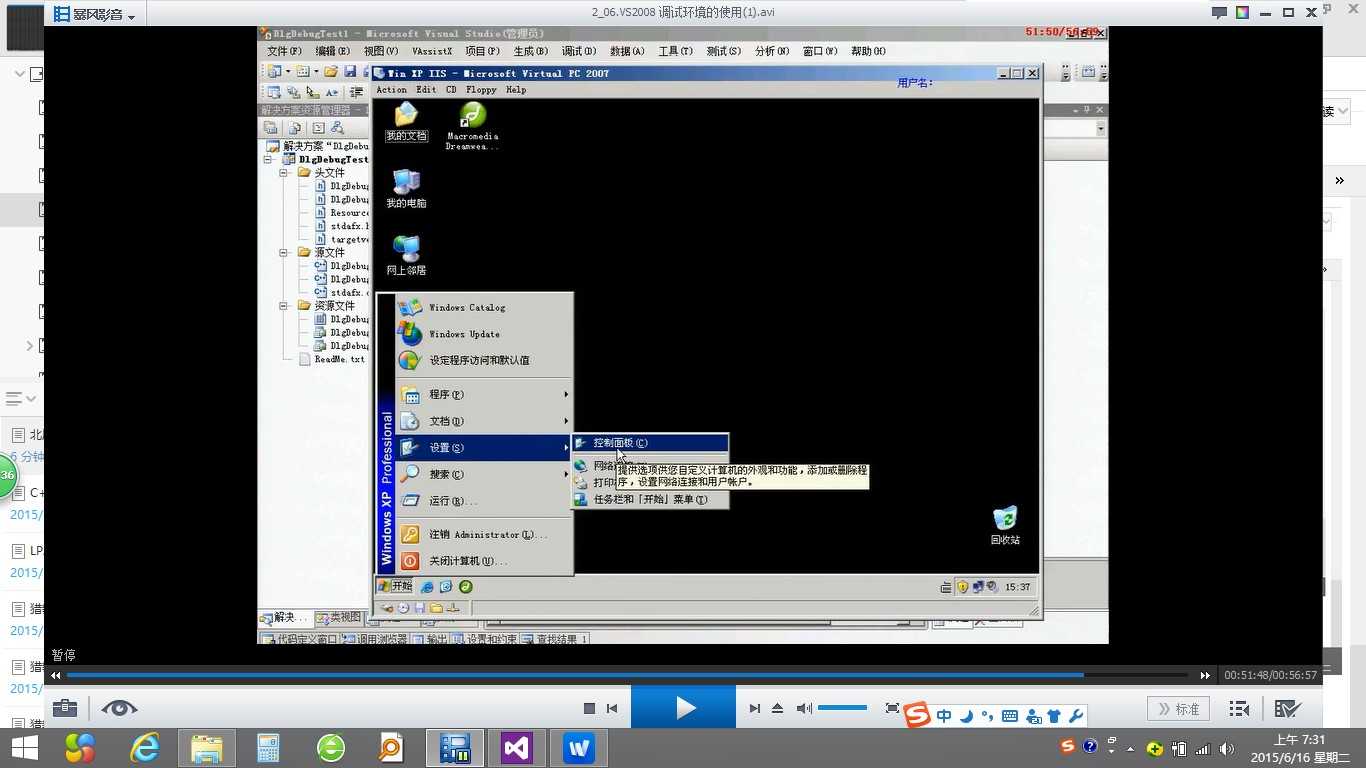Click the XP 开始 start button

pyautogui.click(x=395, y=586)
